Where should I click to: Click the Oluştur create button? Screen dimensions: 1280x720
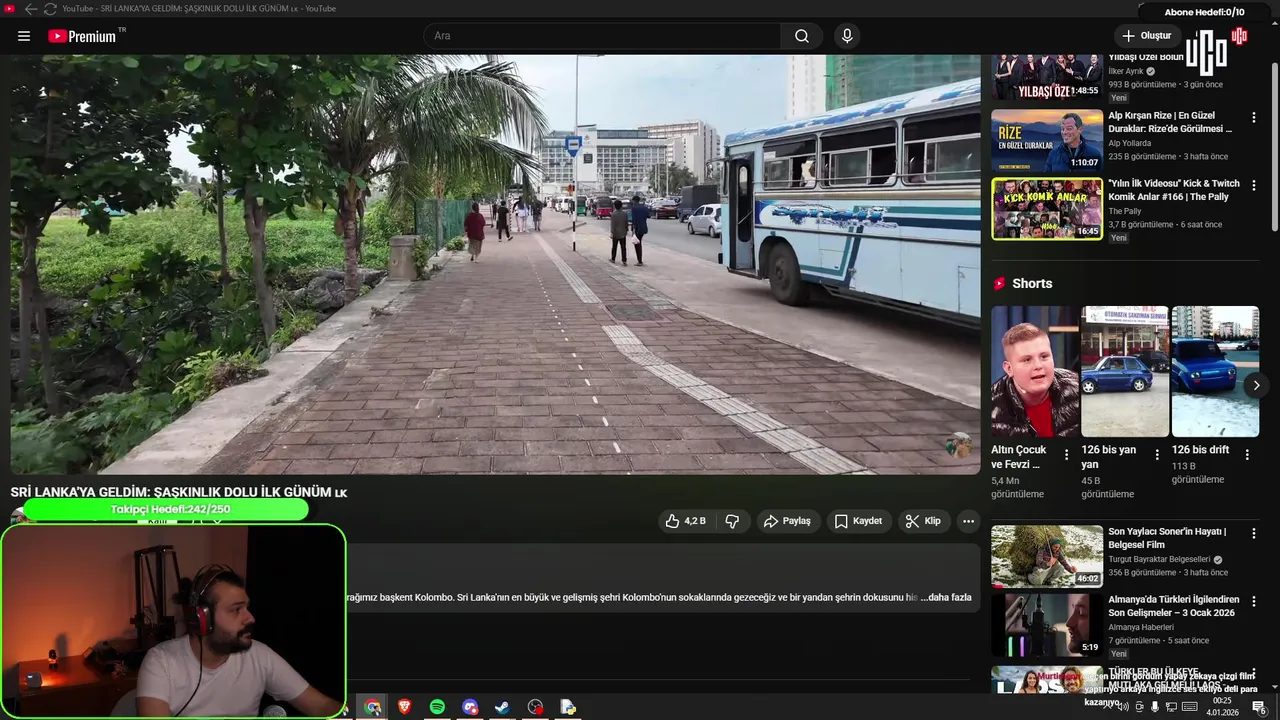click(x=1147, y=36)
